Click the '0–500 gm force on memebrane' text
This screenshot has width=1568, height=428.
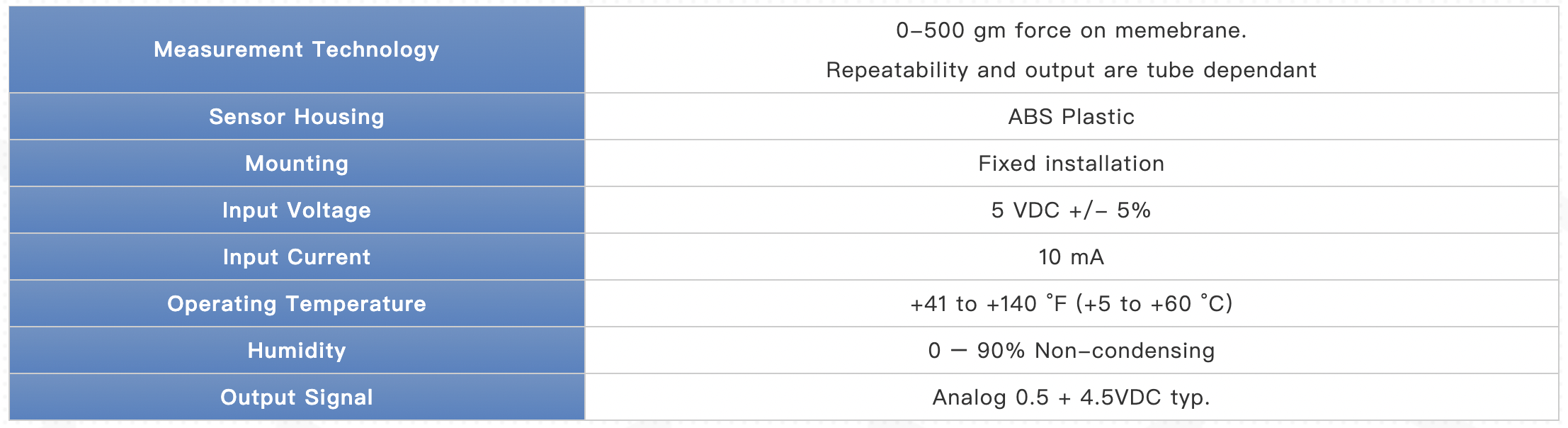coord(1071,30)
